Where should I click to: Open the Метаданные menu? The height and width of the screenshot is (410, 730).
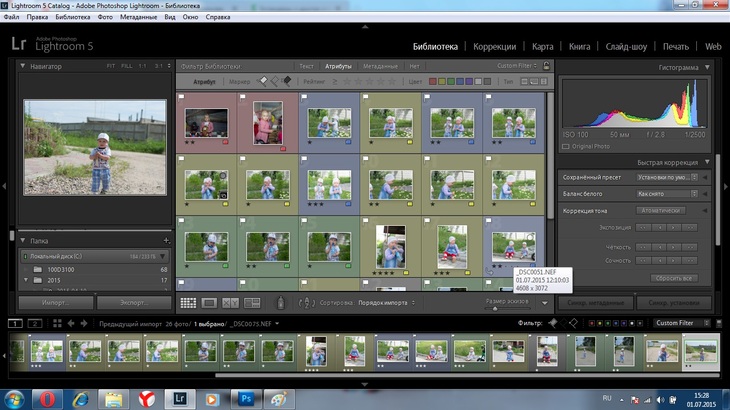coord(138,17)
